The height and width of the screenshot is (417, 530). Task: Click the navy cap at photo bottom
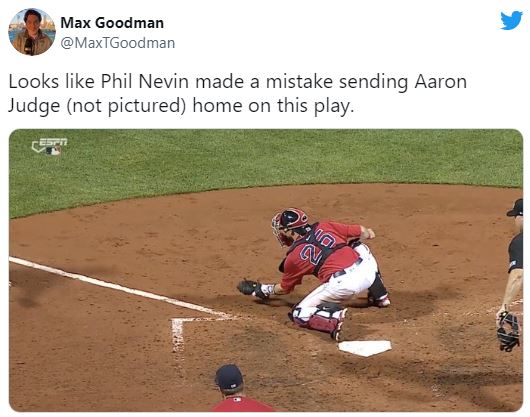229,377
